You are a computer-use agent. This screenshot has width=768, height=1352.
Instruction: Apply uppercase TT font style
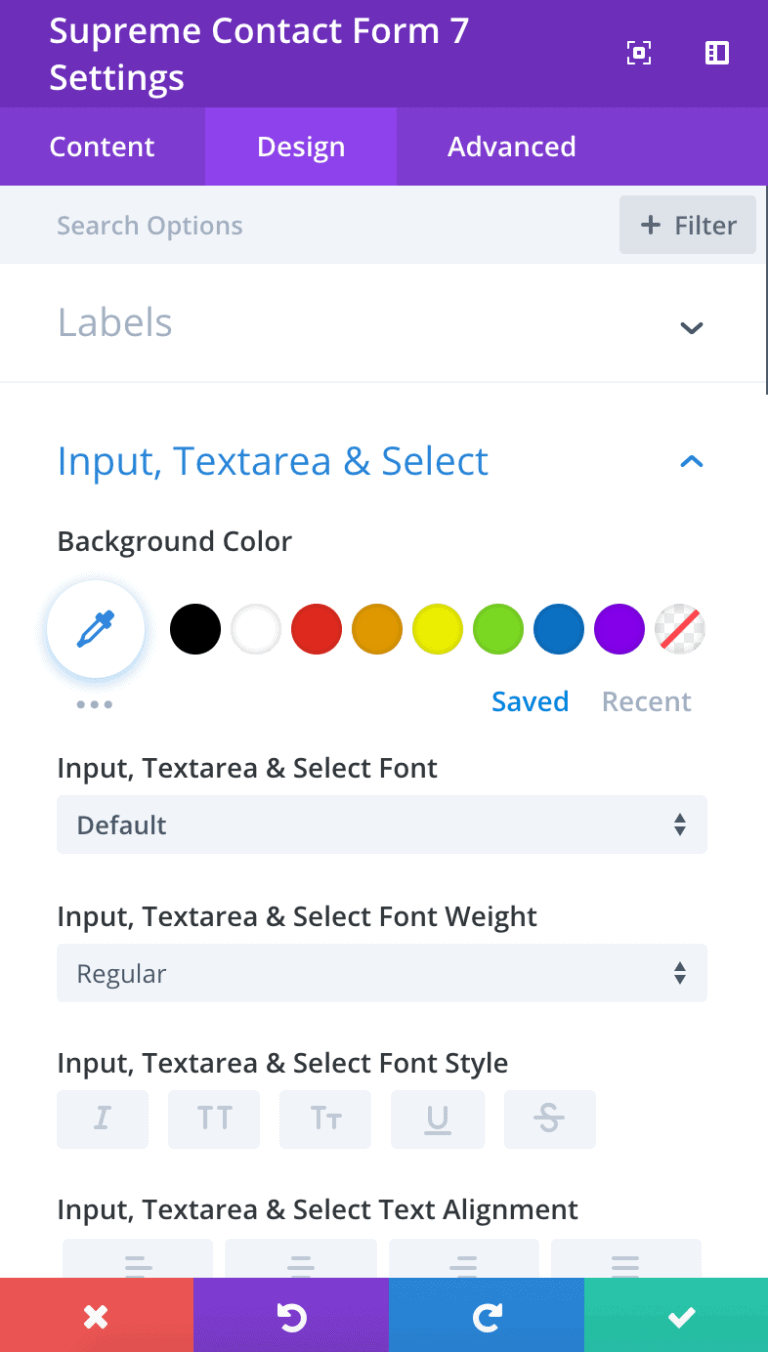(x=213, y=1119)
